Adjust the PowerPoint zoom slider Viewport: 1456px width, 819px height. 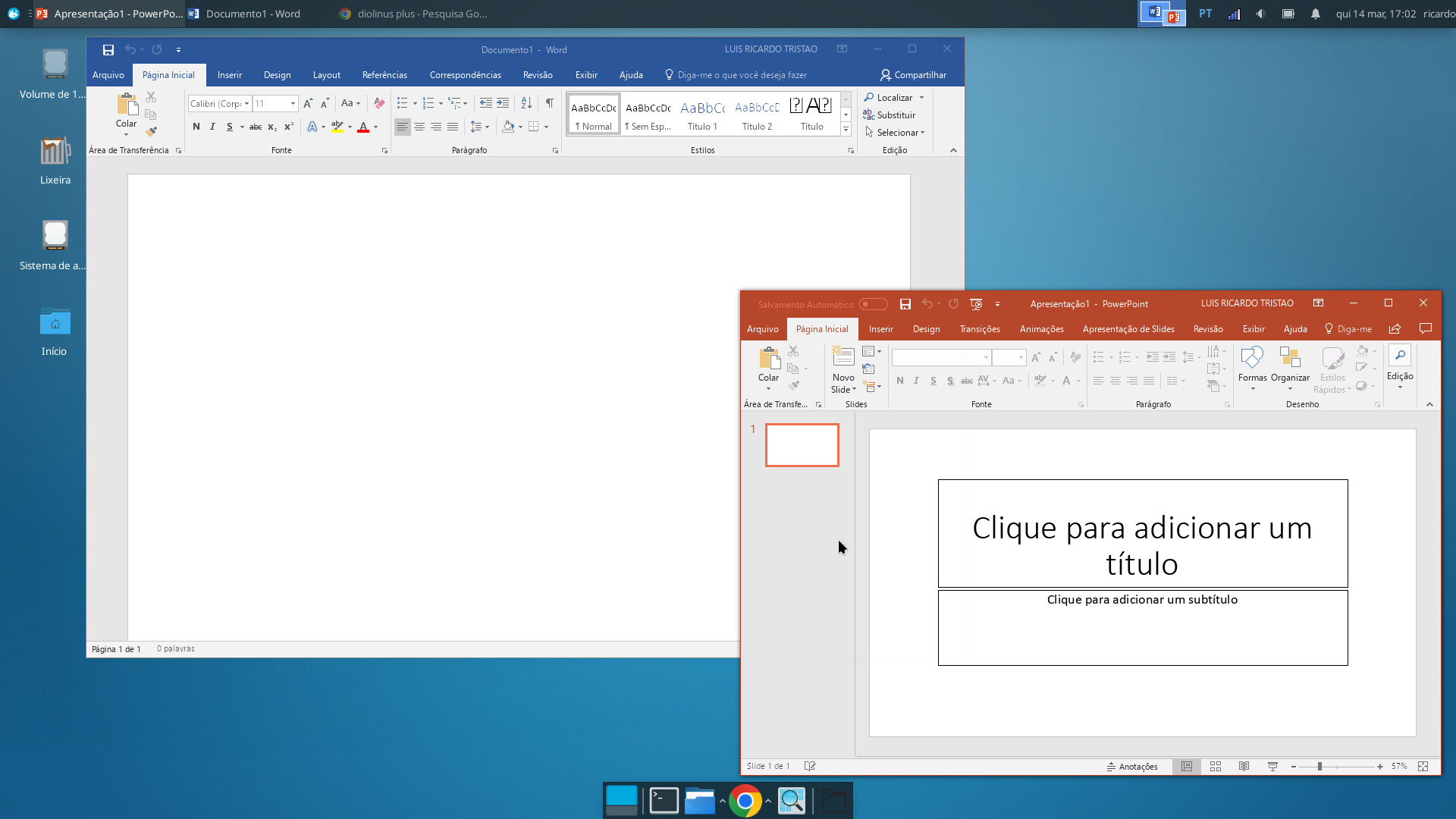click(x=1319, y=767)
